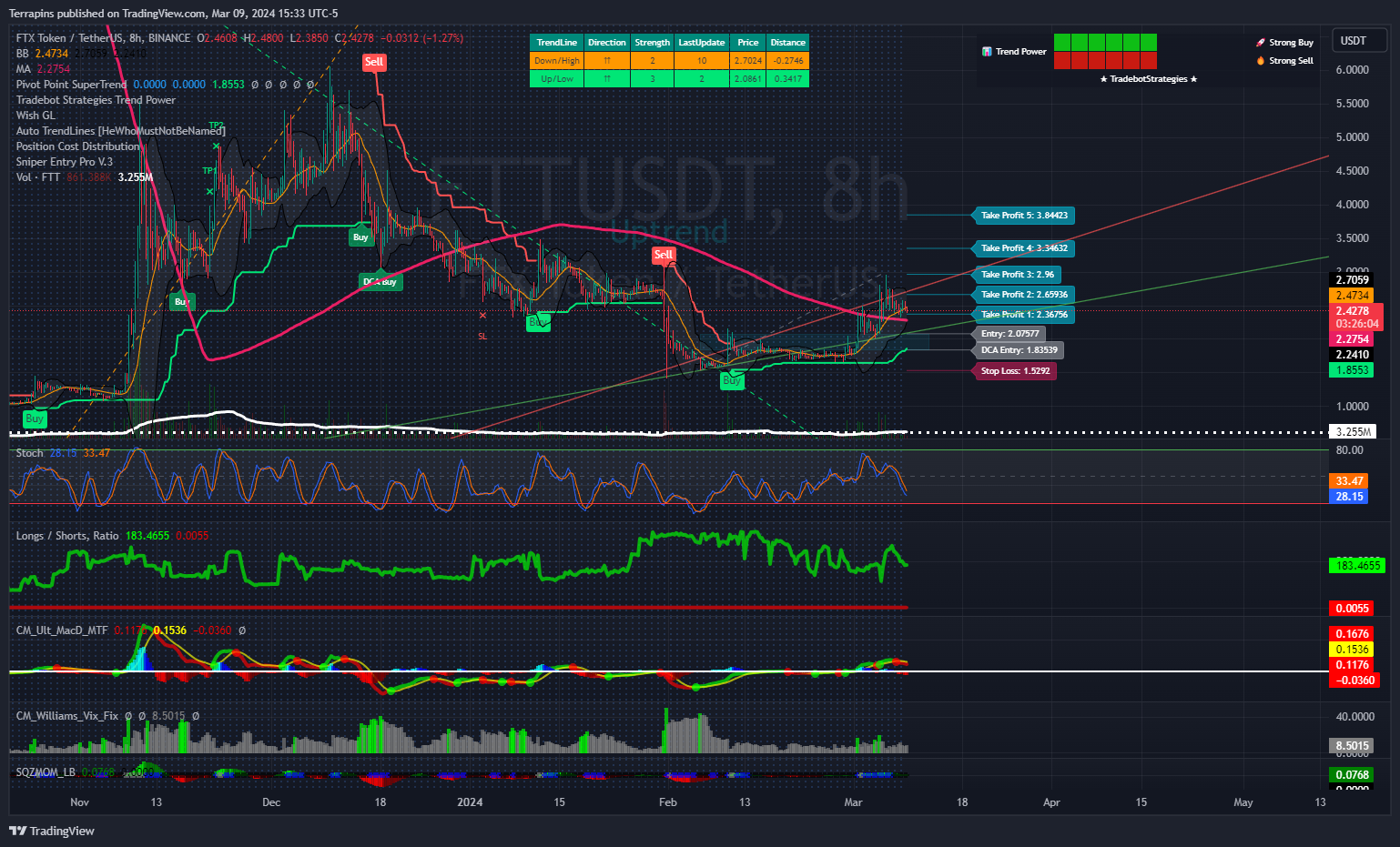
Task: Click the Pivot Point SuperTrend legend
Action: click(71, 85)
